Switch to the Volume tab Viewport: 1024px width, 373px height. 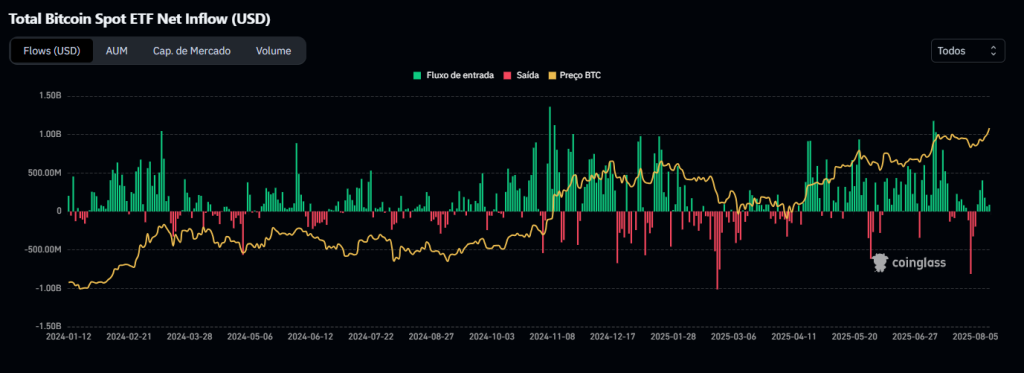click(x=273, y=51)
